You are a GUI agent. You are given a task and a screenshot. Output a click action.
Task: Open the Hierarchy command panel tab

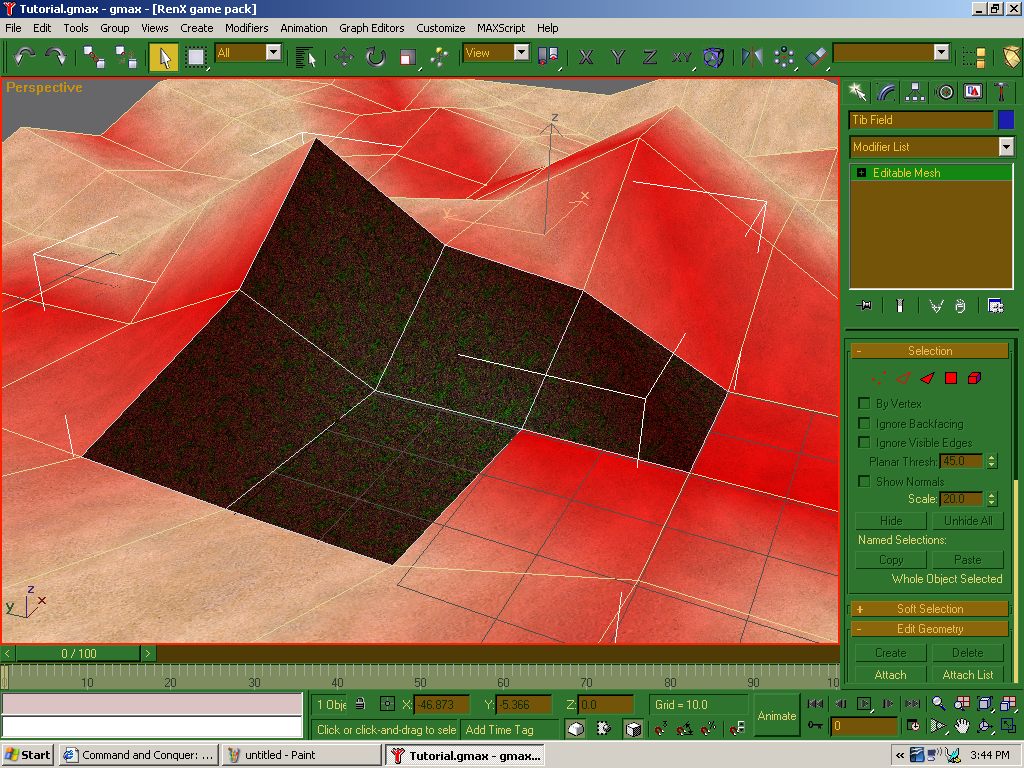(915, 92)
